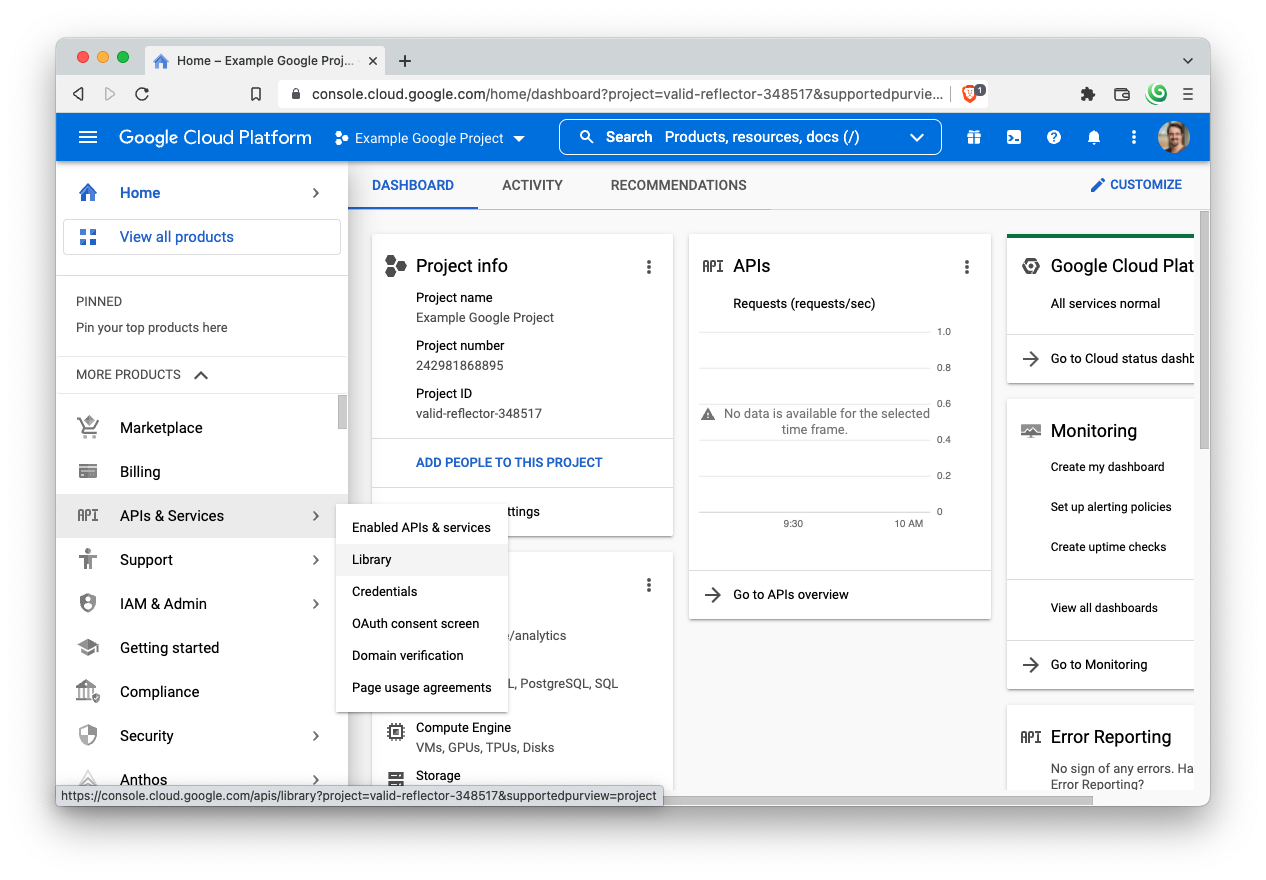Collapse the More Products section
1266x880 pixels.
[x=201, y=375]
